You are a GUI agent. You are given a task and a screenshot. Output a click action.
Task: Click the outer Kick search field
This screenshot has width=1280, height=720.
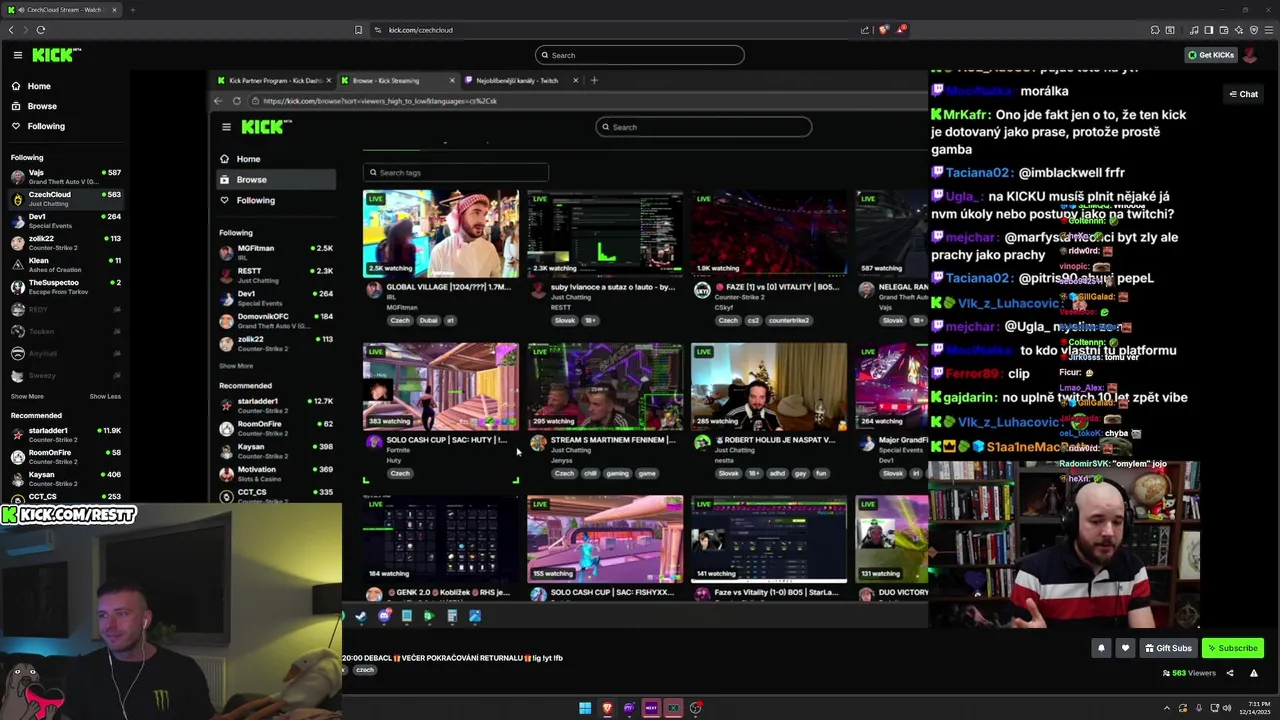640,55
